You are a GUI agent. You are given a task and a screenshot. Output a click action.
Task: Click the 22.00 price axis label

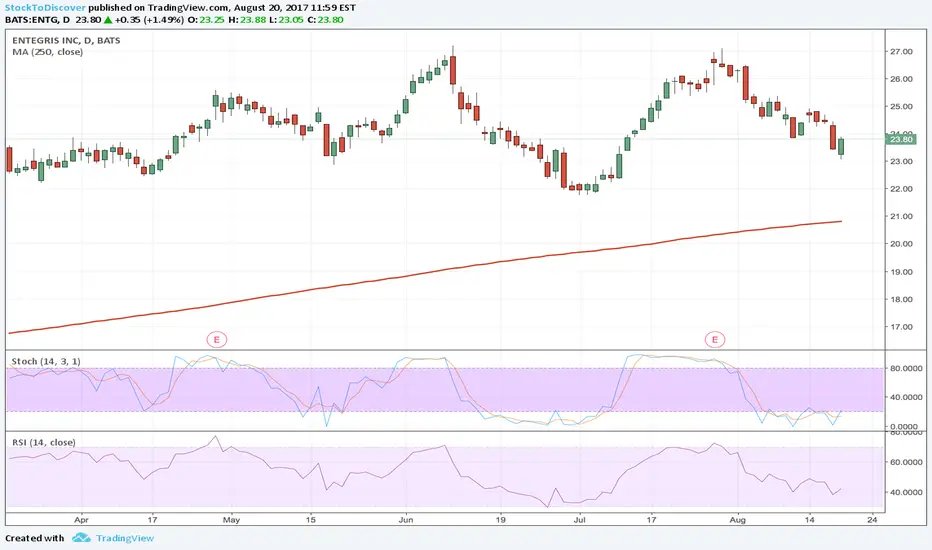tap(901, 189)
